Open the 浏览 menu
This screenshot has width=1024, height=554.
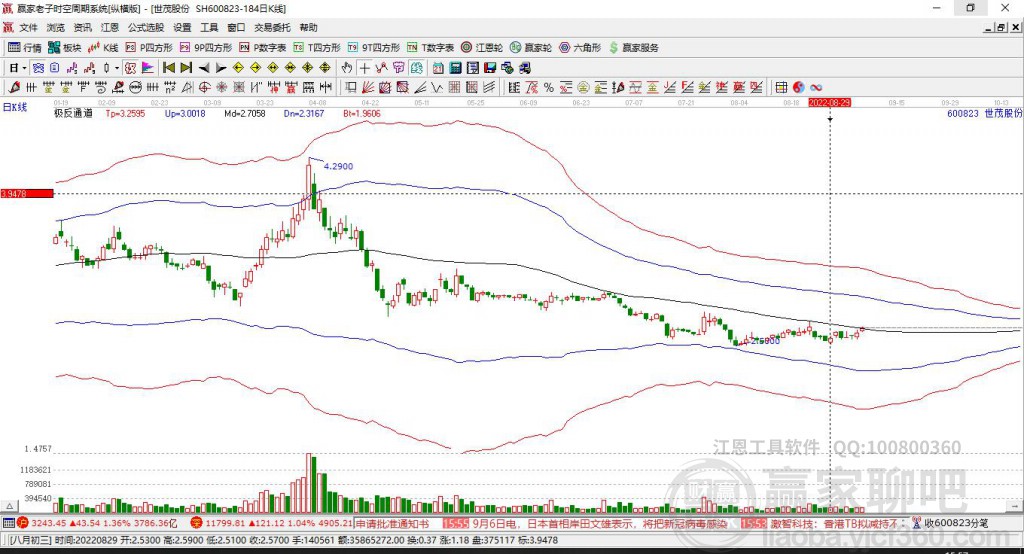click(56, 27)
